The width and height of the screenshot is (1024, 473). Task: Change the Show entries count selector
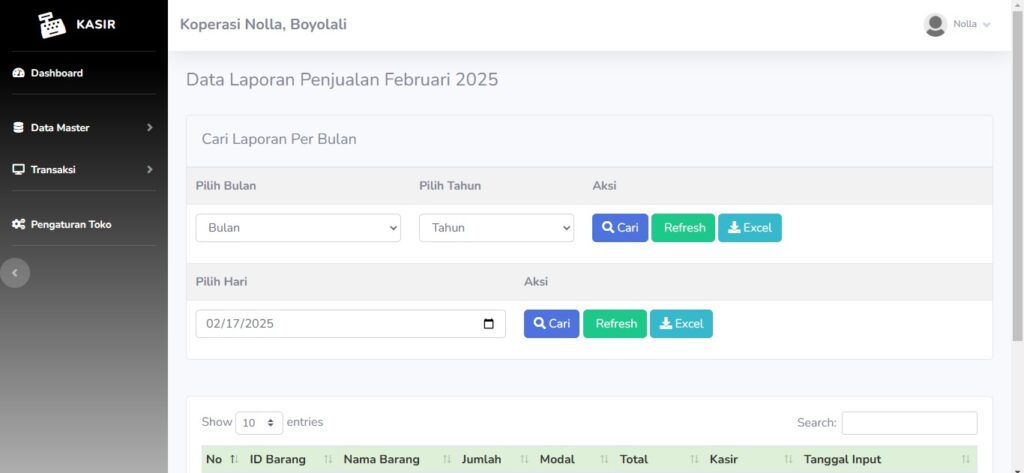259,423
